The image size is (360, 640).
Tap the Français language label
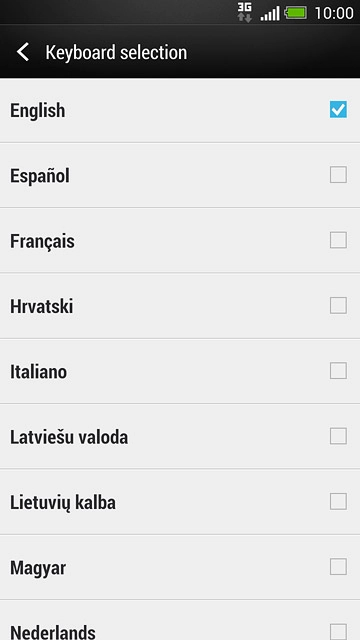(42, 242)
